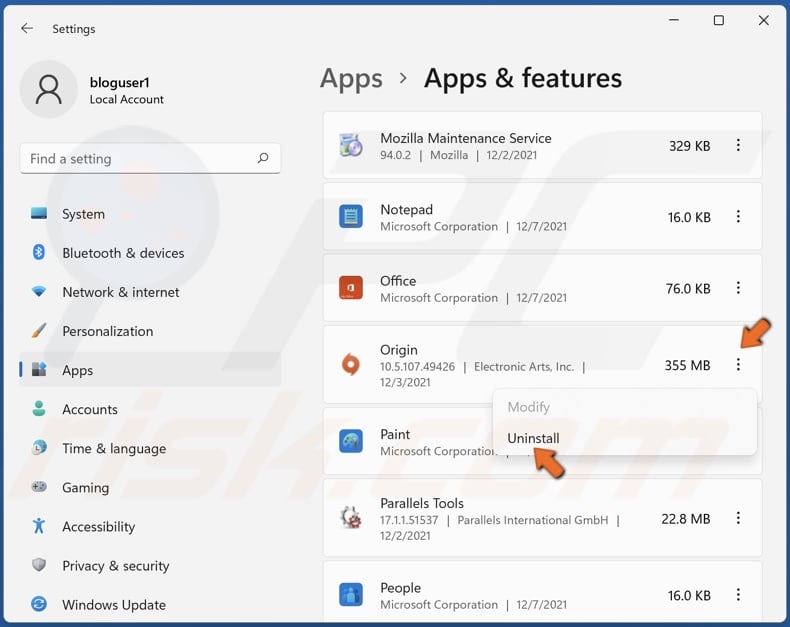Select the Parallels Tools app name
Screen dimensions: 790x627
[x=422, y=503]
